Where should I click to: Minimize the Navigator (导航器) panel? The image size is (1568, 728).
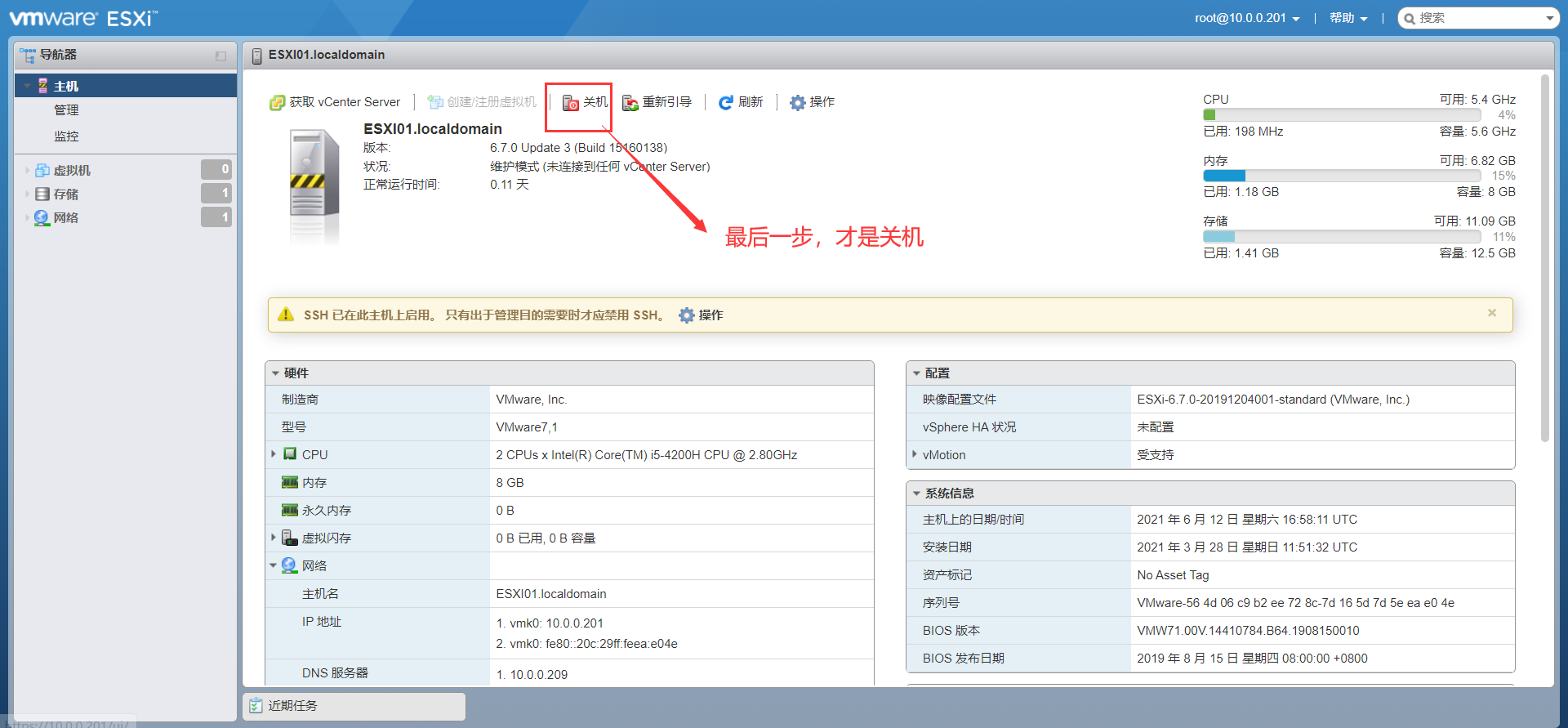[x=220, y=56]
